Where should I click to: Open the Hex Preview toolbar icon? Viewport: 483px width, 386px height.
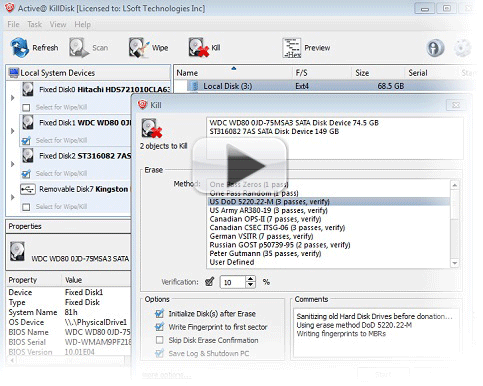click(x=292, y=48)
